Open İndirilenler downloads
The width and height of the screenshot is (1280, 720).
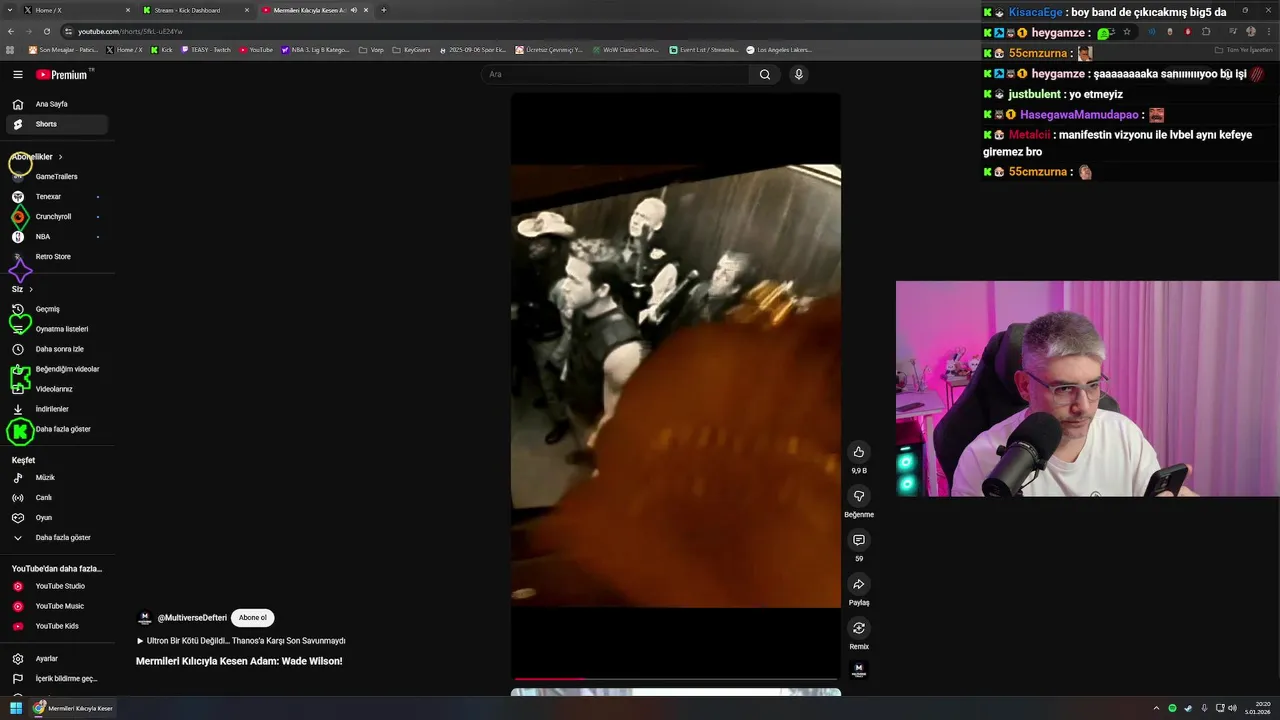[x=58, y=409]
